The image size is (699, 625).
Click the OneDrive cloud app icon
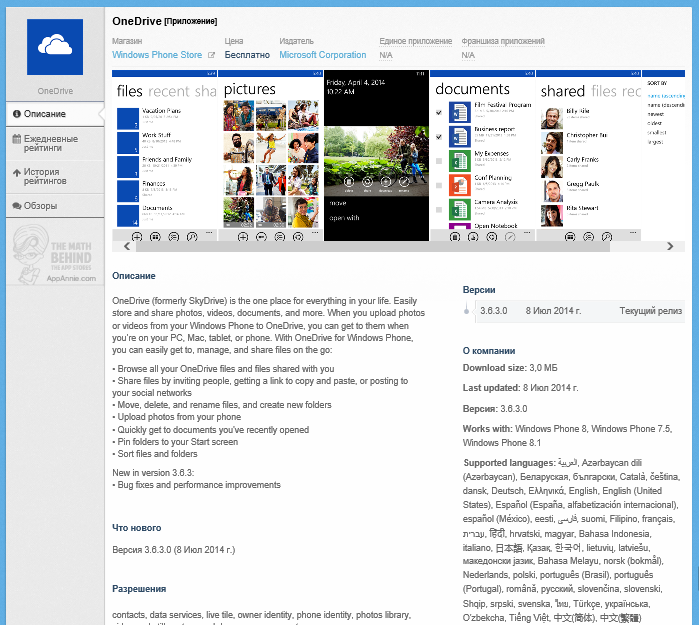tap(55, 47)
